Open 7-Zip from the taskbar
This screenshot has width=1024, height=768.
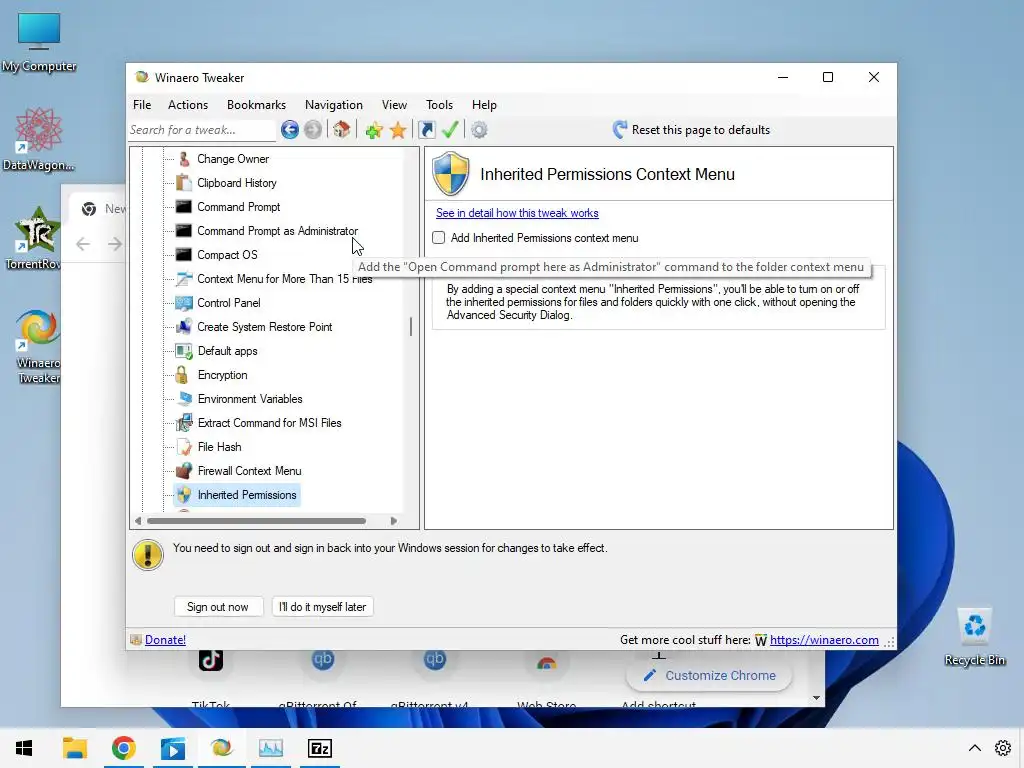click(319, 748)
